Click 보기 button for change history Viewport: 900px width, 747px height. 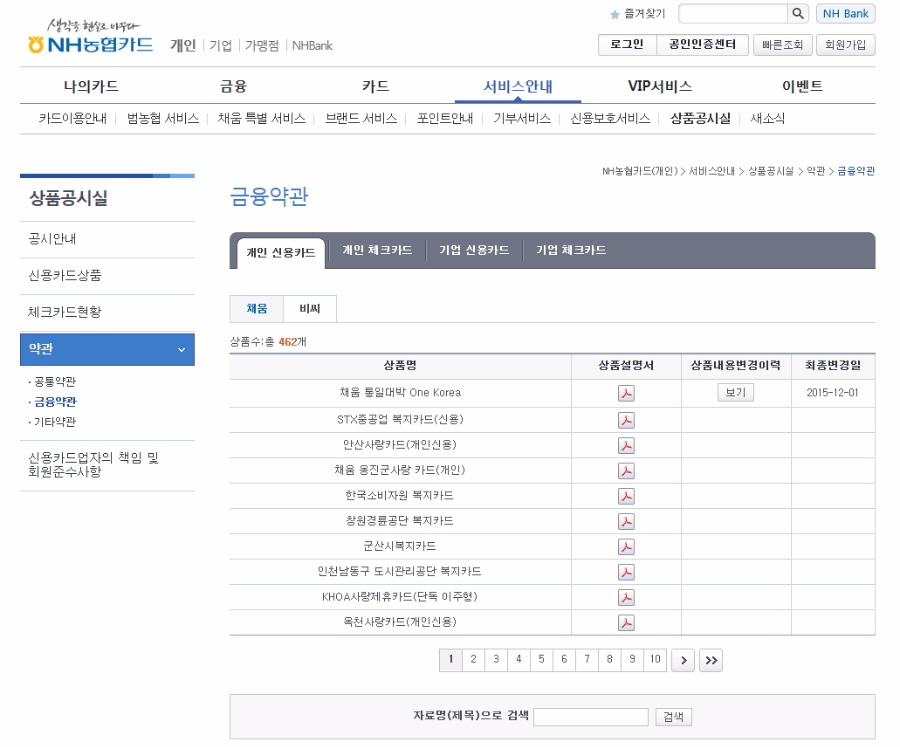[735, 393]
